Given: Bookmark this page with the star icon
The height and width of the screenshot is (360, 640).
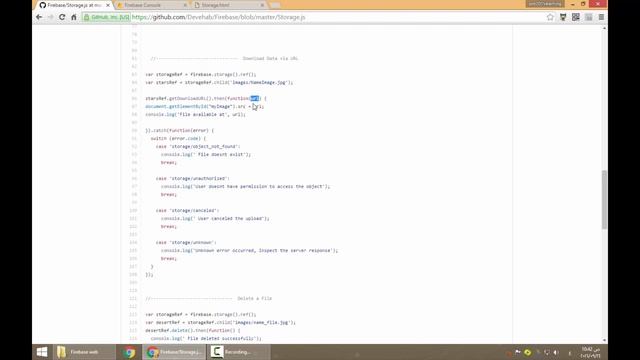Looking at the screenshot, I should (550, 17).
